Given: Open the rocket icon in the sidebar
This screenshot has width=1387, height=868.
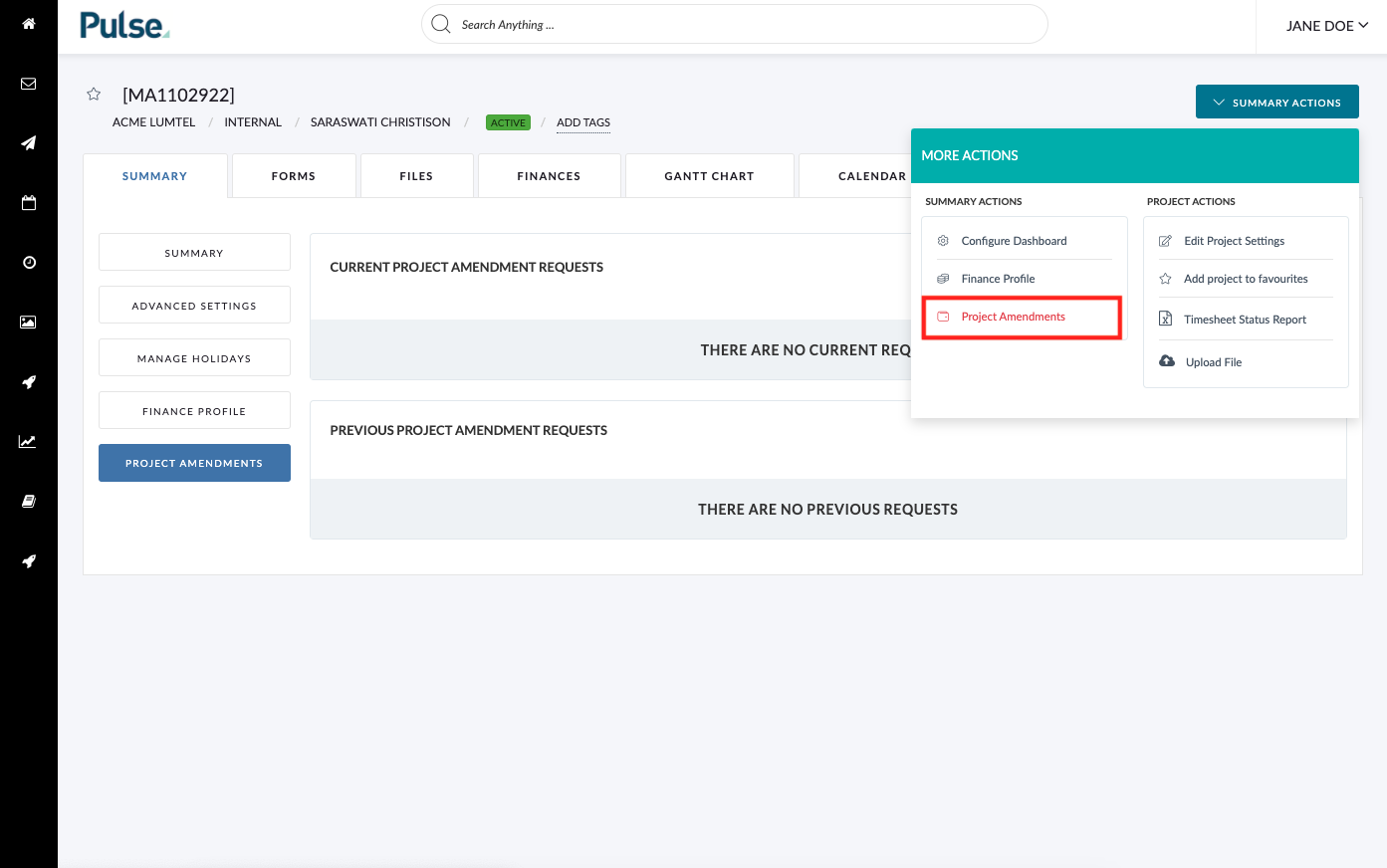Looking at the screenshot, I should coord(29,382).
